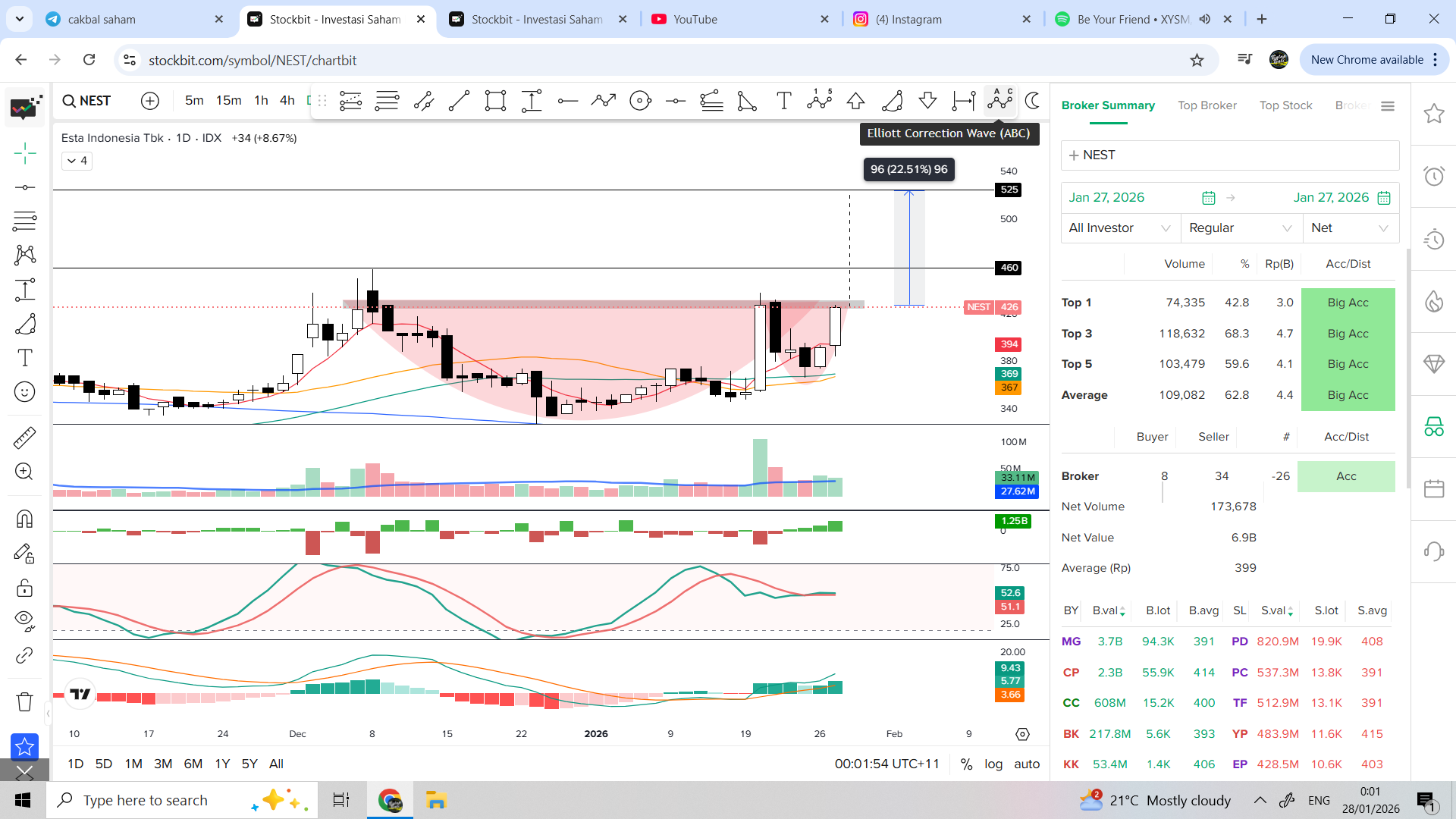
Task: Select the rectangle shape drawing tool
Action: tap(495, 100)
